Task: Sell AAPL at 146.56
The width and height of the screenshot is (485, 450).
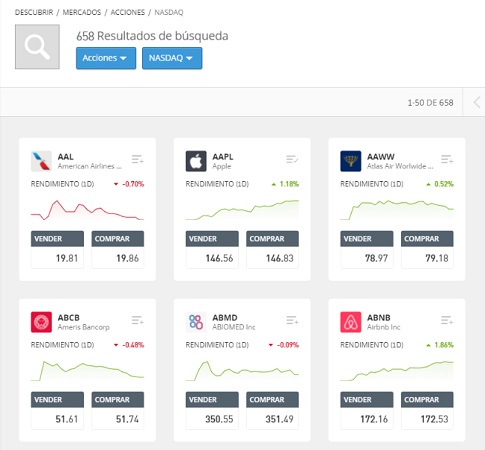Action: (x=212, y=249)
